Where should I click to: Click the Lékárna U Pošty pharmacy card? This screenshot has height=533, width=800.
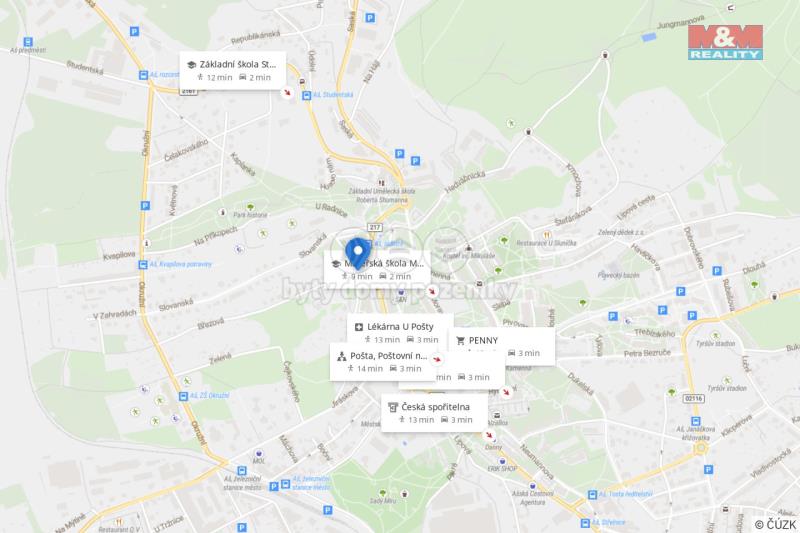pos(401,333)
